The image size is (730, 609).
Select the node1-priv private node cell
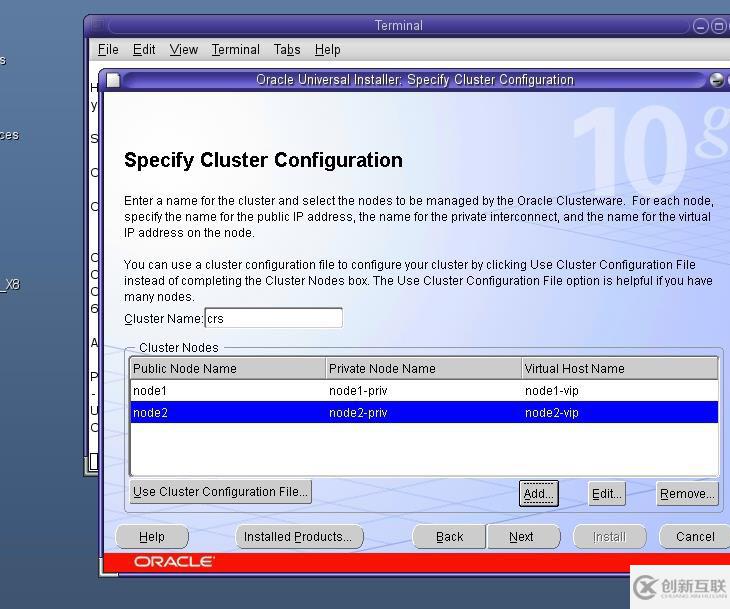(424, 391)
